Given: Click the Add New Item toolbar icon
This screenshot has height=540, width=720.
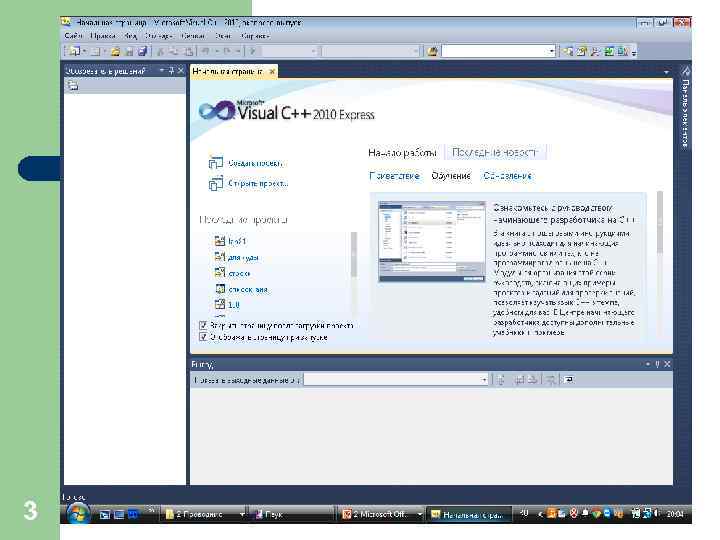Looking at the screenshot, I should point(96,51).
